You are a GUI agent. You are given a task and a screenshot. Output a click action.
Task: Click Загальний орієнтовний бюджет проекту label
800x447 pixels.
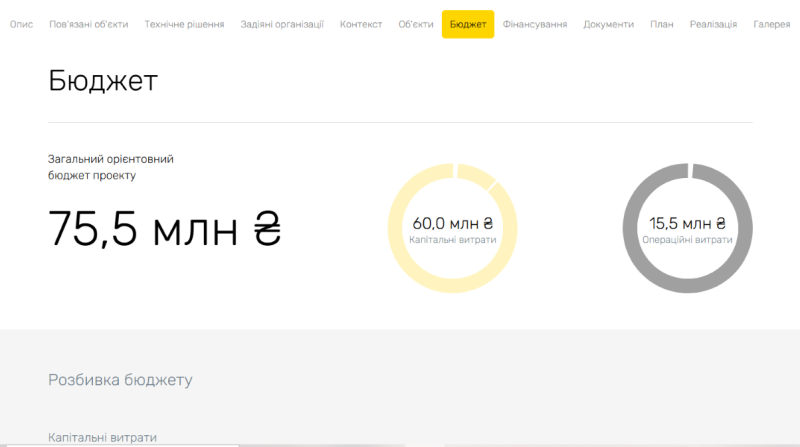tap(111, 167)
